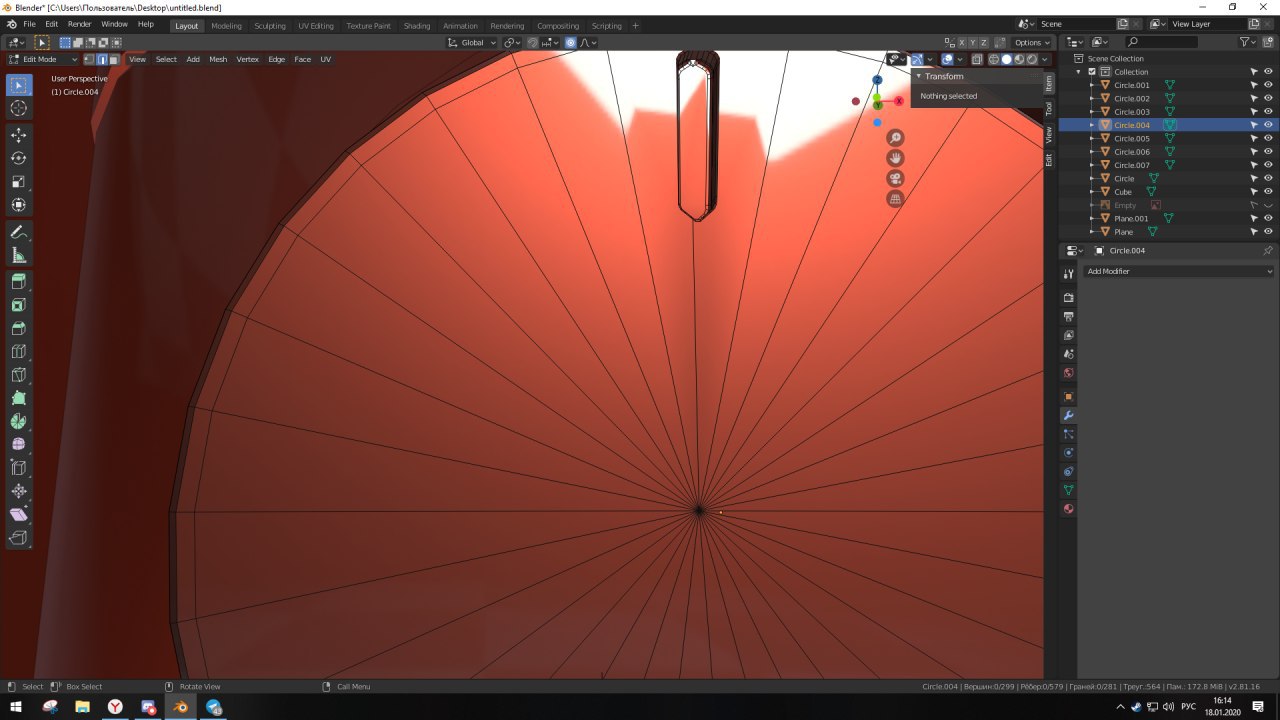Screen dimensions: 1280x720
Task: Select the Shrink/Fatten tool
Action: click(18, 491)
